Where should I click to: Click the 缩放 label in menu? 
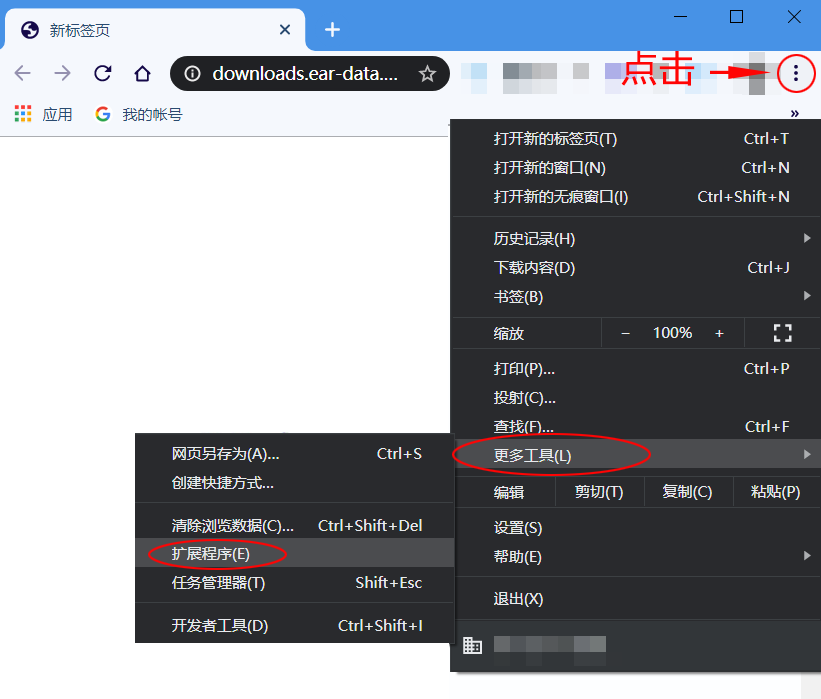[509, 334]
